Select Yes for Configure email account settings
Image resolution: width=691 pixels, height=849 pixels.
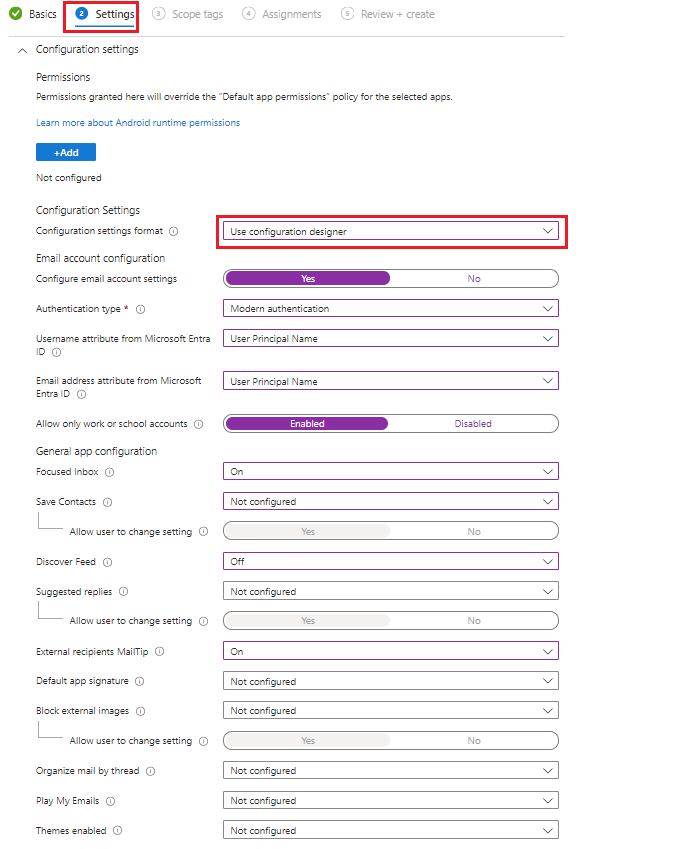click(x=307, y=278)
